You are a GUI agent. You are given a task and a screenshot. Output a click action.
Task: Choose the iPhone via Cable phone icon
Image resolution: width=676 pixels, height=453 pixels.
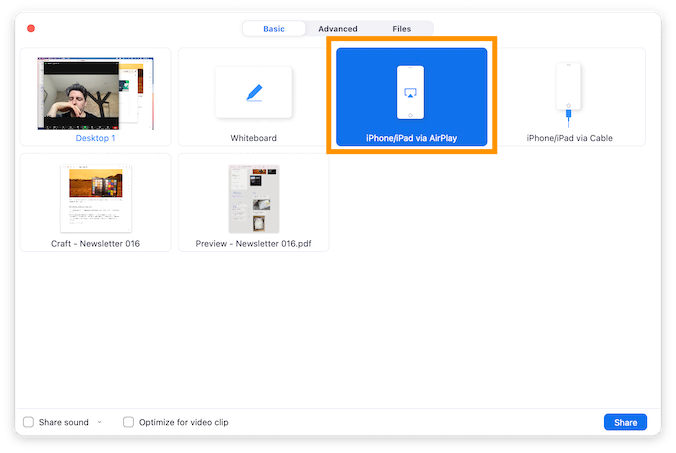point(569,91)
